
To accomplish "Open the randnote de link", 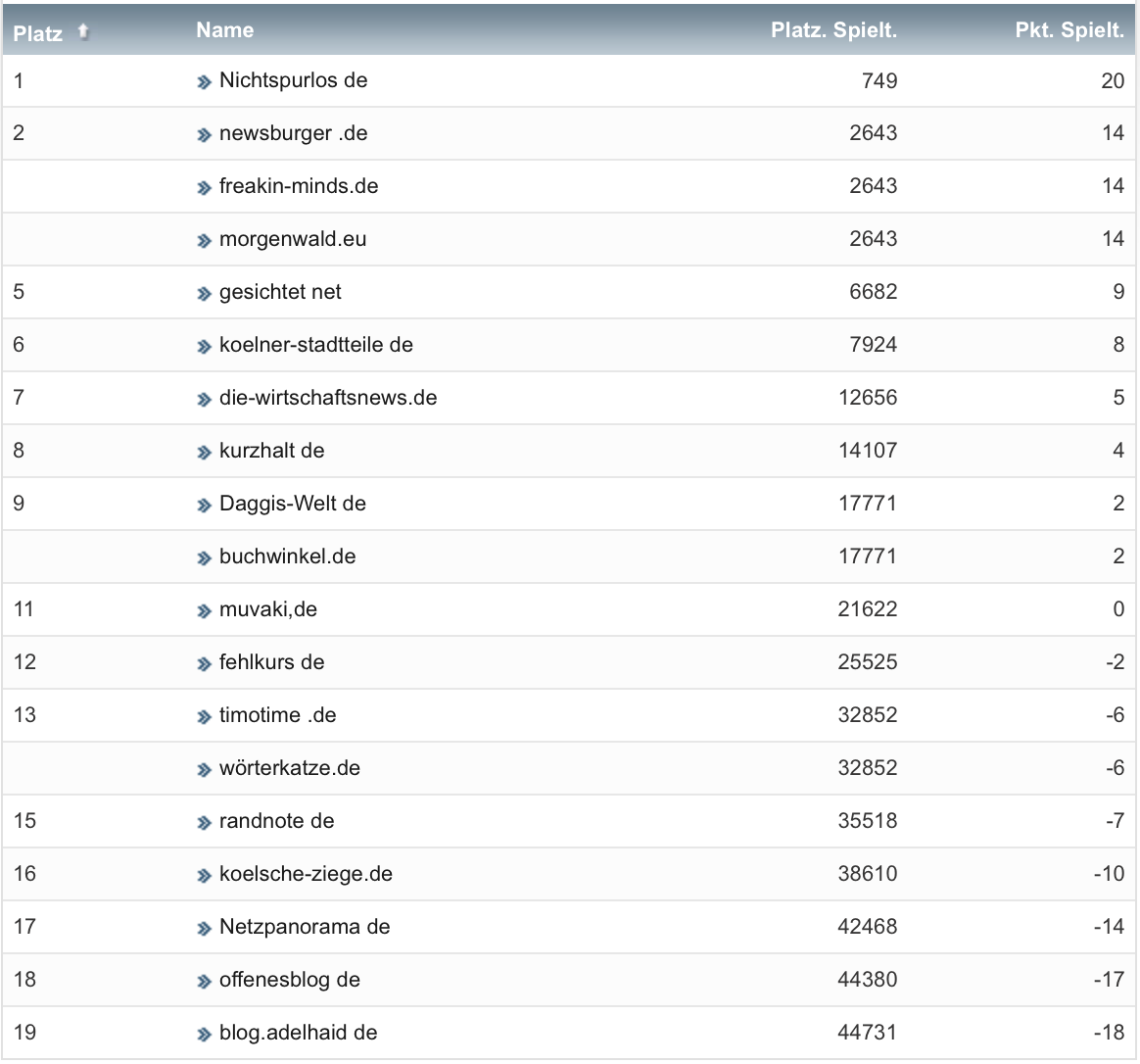I will pos(276,821).
